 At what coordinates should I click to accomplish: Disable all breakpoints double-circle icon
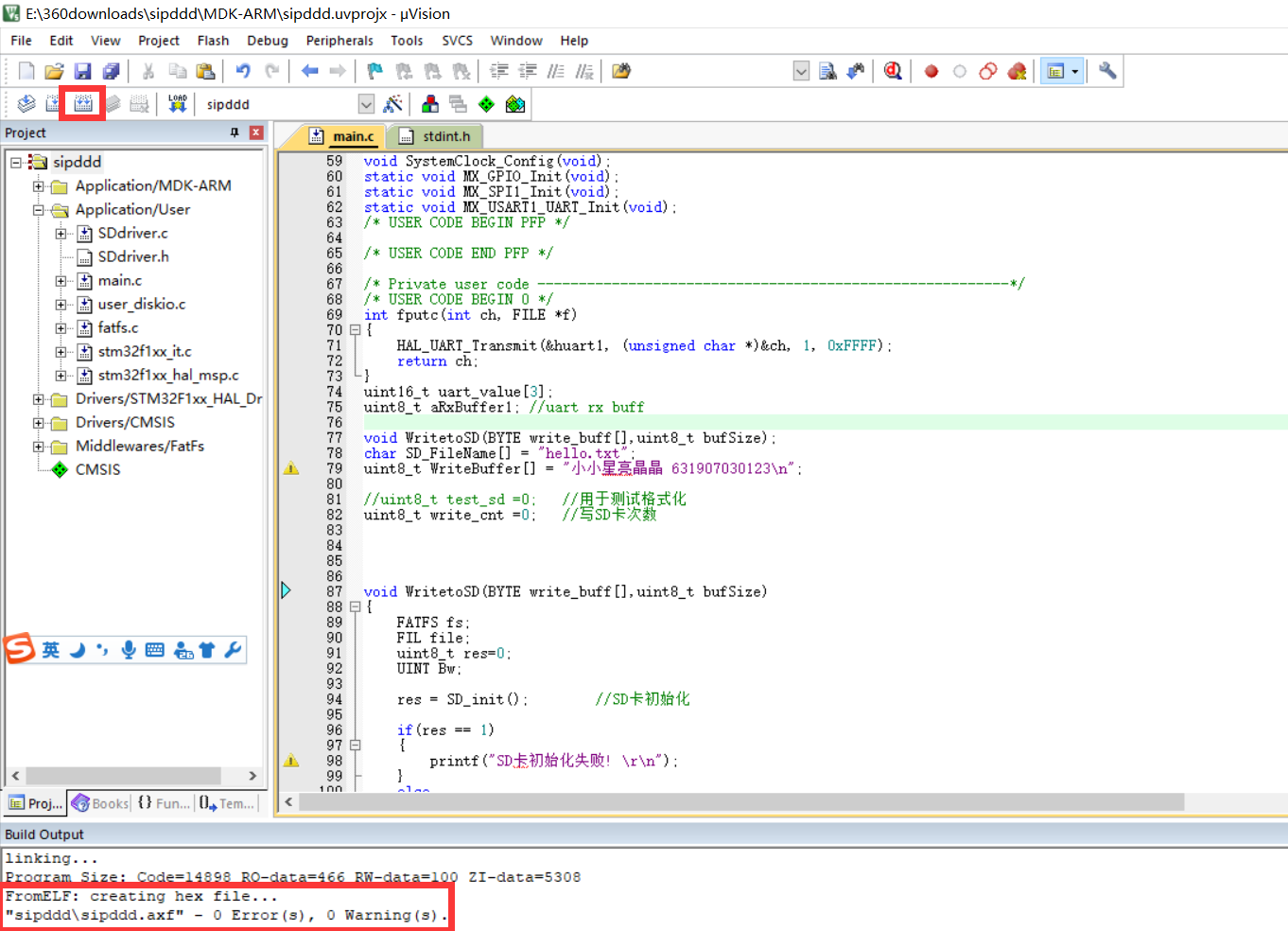coord(988,71)
